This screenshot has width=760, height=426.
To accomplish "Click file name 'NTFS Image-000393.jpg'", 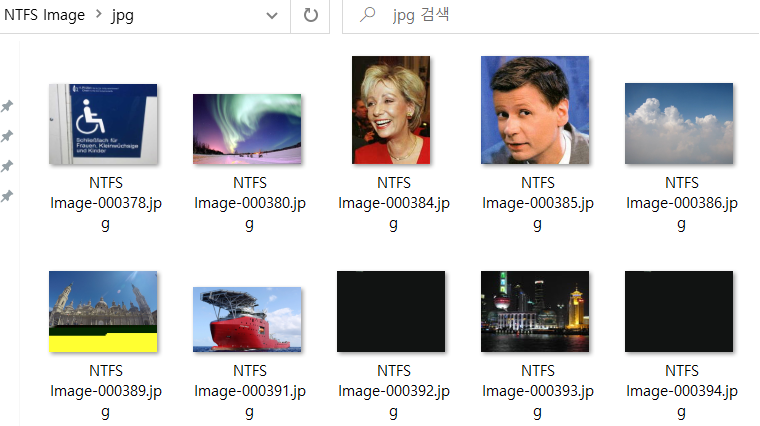I will 538,391.
